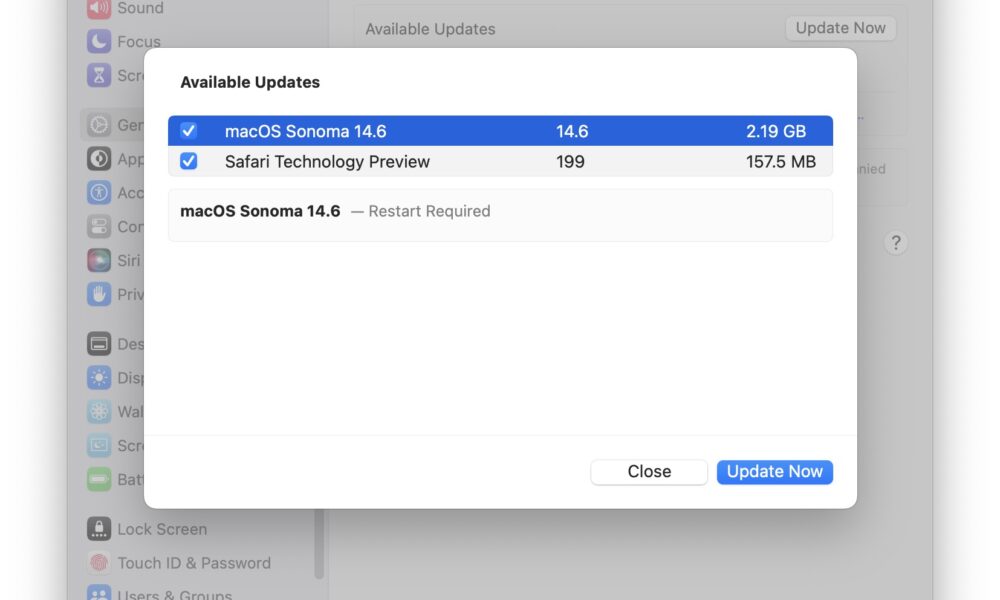This screenshot has height=600, width=1000.
Task: Click the Close button in dialog
Action: pyautogui.click(x=649, y=472)
